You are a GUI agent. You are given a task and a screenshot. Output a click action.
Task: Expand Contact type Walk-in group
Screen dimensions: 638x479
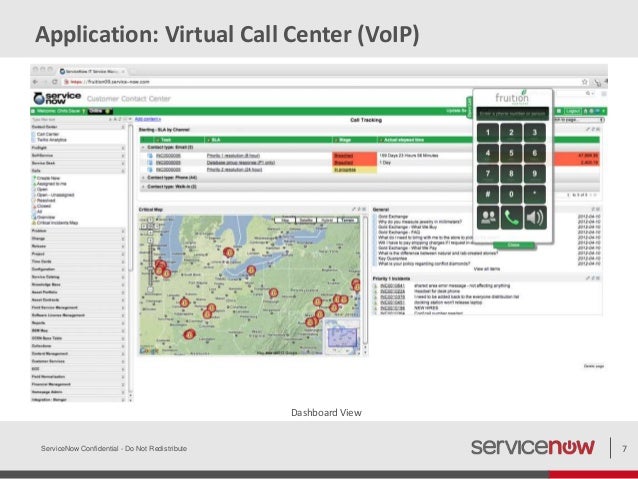coord(144,187)
